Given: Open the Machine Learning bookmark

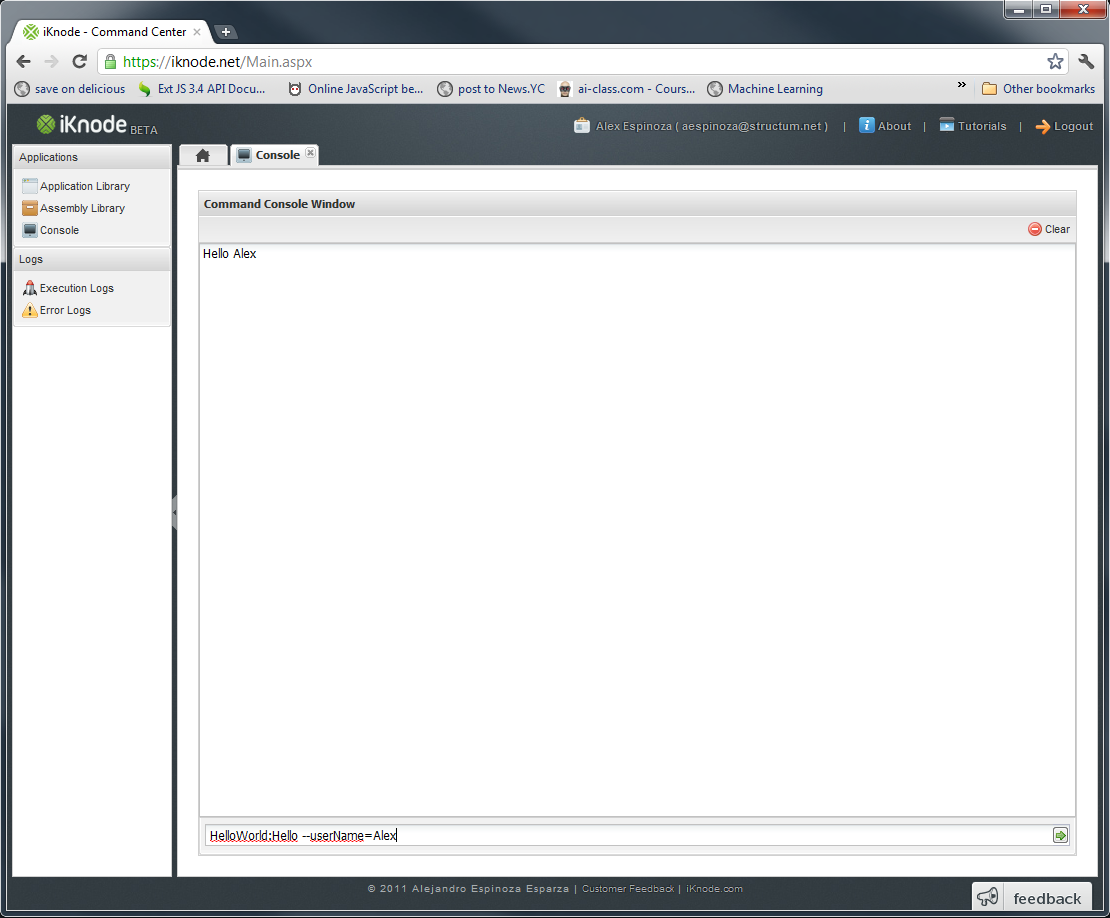Looking at the screenshot, I should (765, 88).
